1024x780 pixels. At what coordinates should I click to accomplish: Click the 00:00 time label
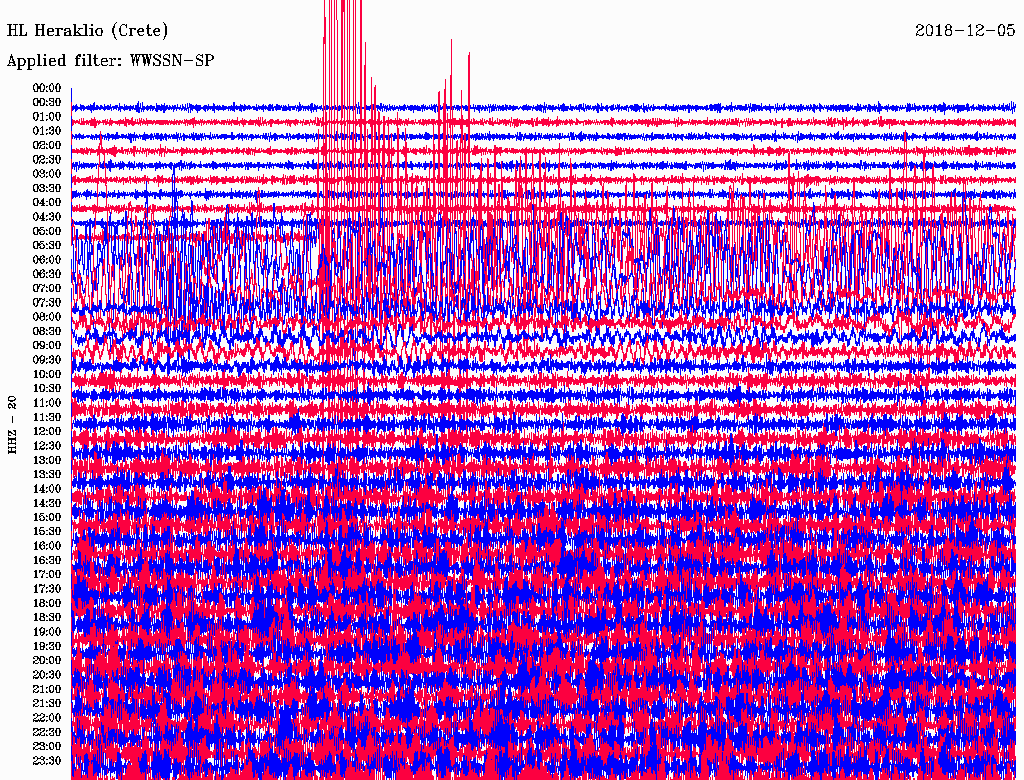click(47, 88)
